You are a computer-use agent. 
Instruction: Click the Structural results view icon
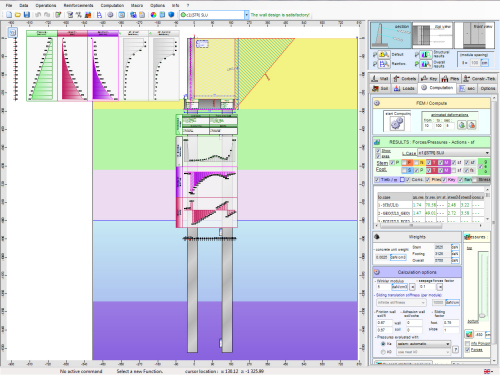coord(426,54)
